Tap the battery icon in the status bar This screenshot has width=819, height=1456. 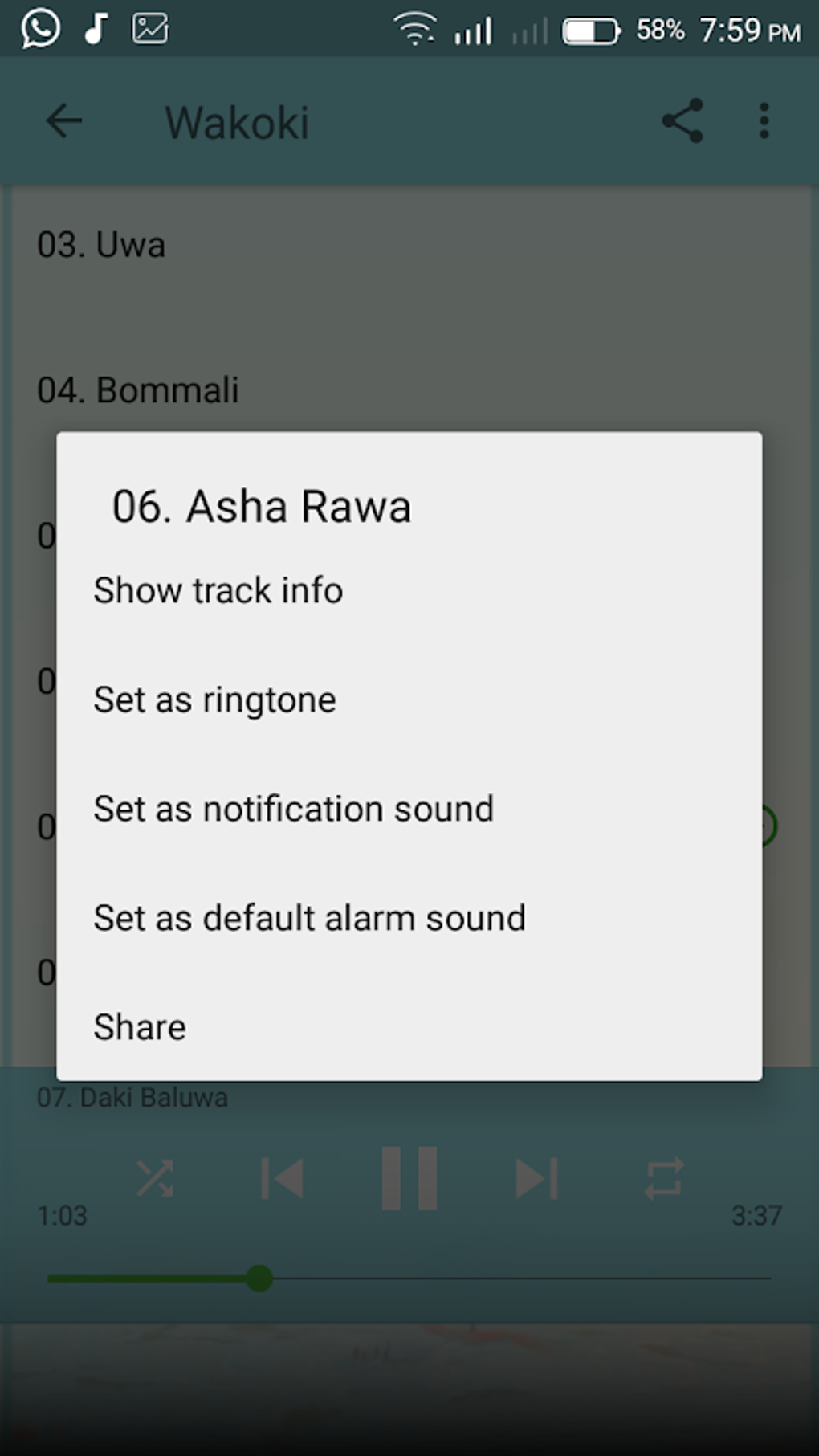coord(591,31)
